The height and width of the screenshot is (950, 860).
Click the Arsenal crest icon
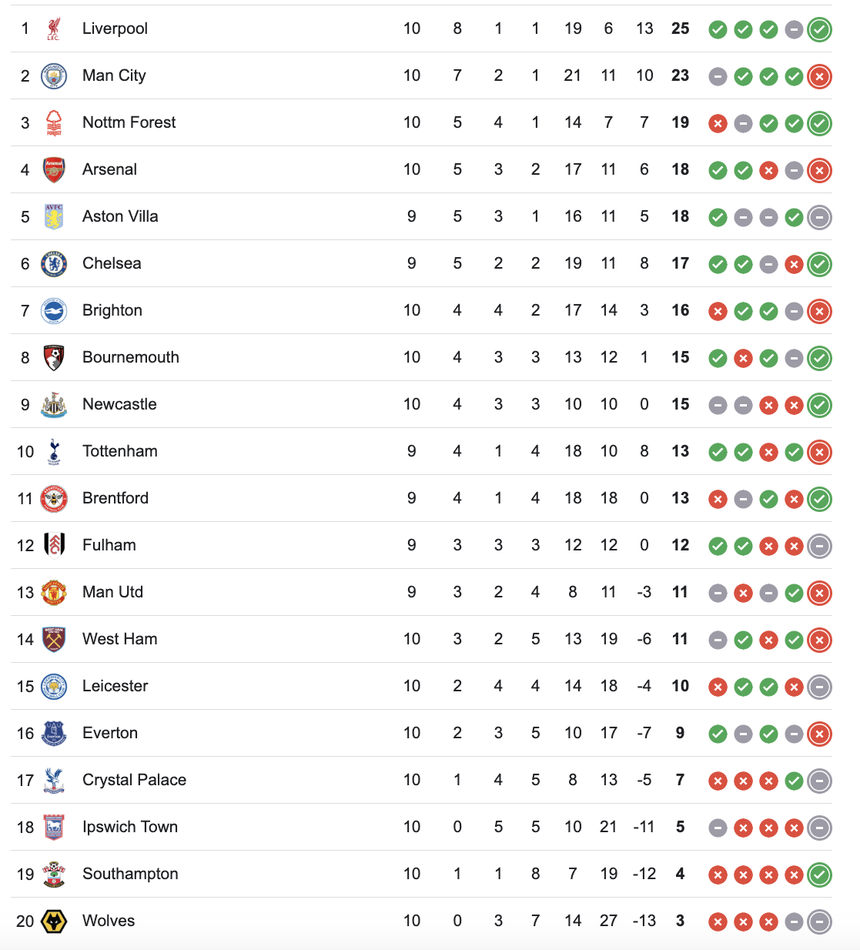coord(55,169)
